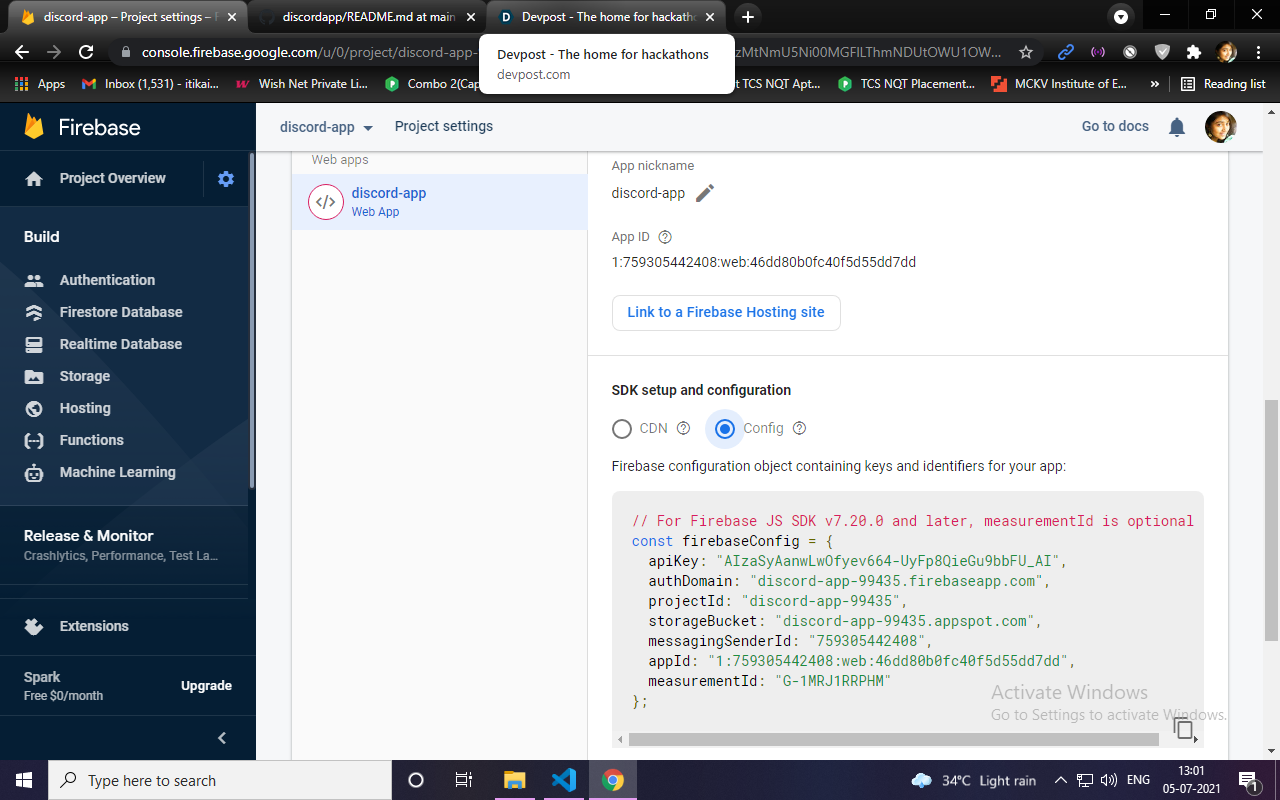Open Inbox Gmail bookmark
Screen dimensions: 1280x800
(x=150, y=84)
